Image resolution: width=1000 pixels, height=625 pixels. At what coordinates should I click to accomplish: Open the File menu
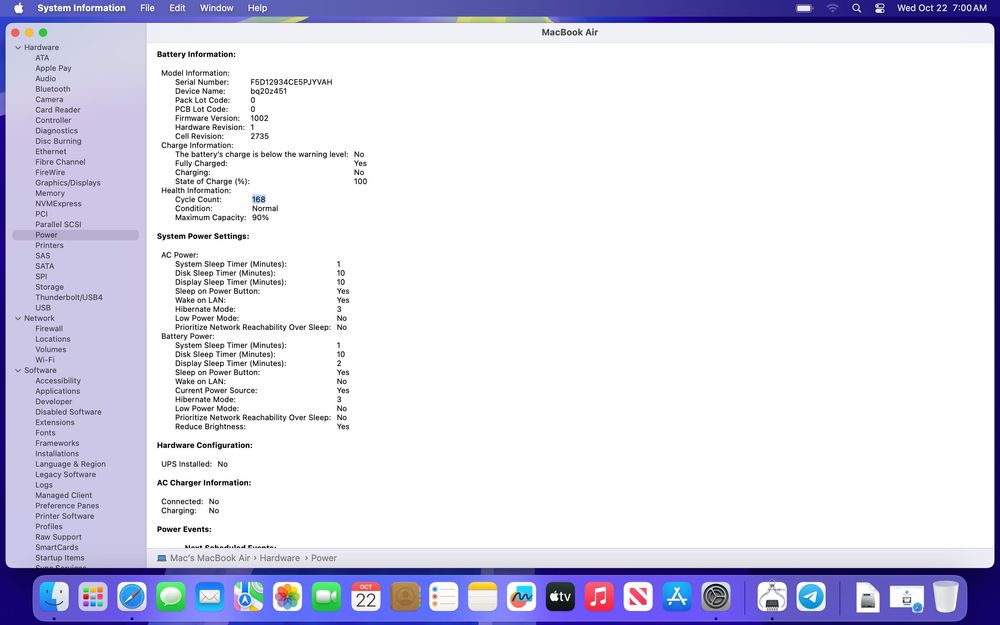click(147, 8)
